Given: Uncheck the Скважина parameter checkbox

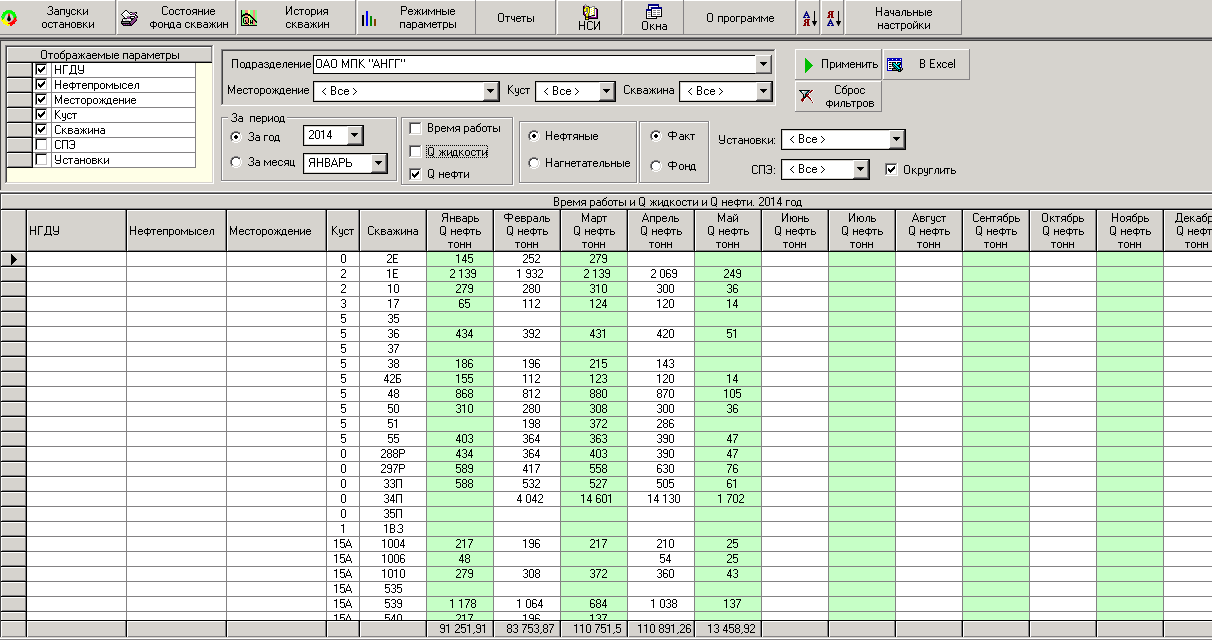Looking at the screenshot, I should click(41, 130).
